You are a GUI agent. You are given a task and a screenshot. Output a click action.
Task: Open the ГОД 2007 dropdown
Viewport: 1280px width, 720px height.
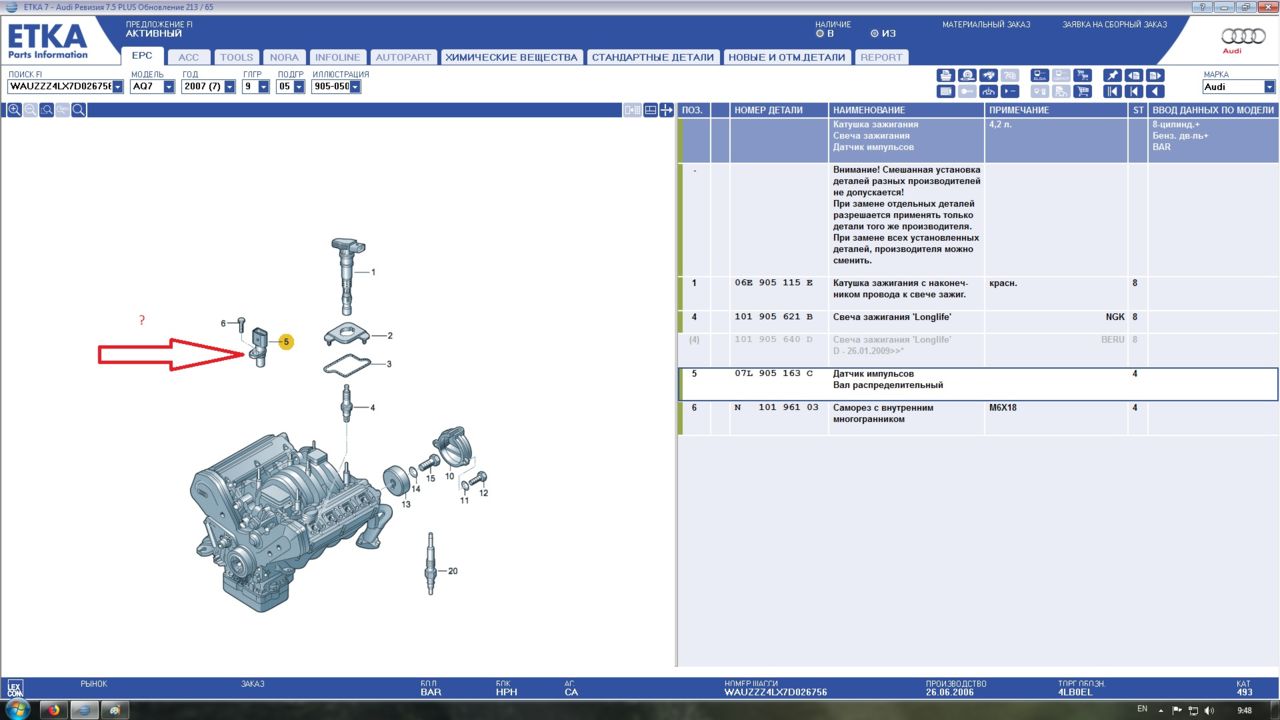pyautogui.click(x=230, y=87)
